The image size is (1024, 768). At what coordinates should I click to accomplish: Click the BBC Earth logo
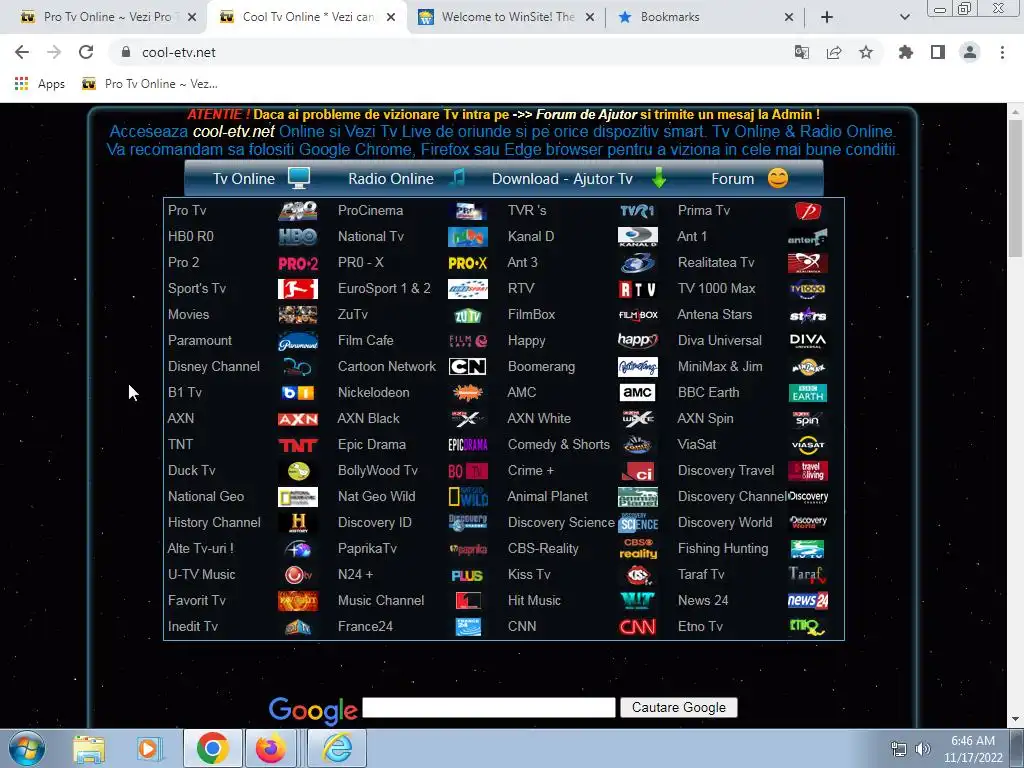[808, 392]
